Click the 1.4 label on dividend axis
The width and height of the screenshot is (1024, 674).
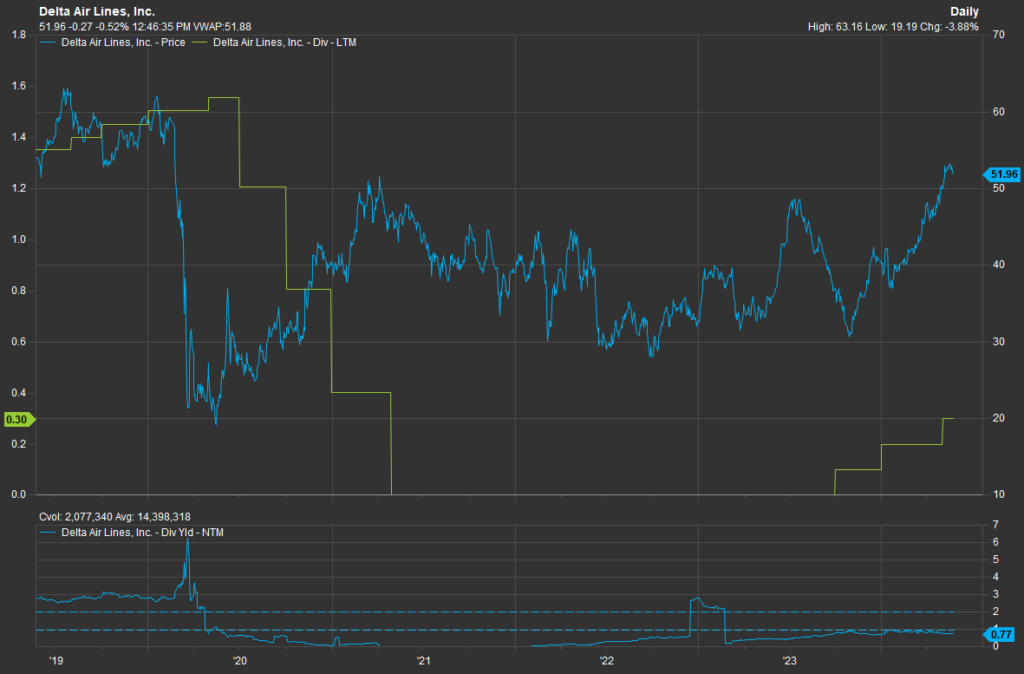click(x=19, y=137)
